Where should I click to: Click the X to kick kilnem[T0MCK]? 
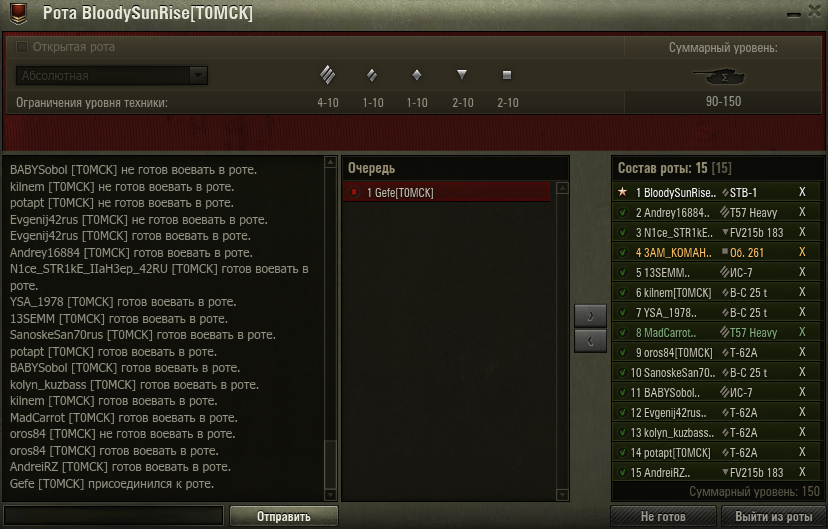pyautogui.click(x=802, y=292)
